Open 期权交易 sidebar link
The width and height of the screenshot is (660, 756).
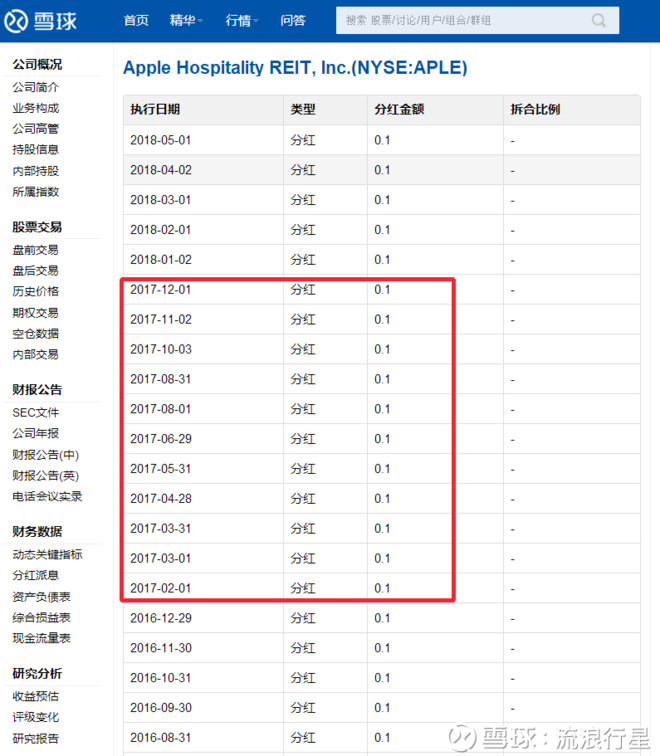click(x=36, y=312)
